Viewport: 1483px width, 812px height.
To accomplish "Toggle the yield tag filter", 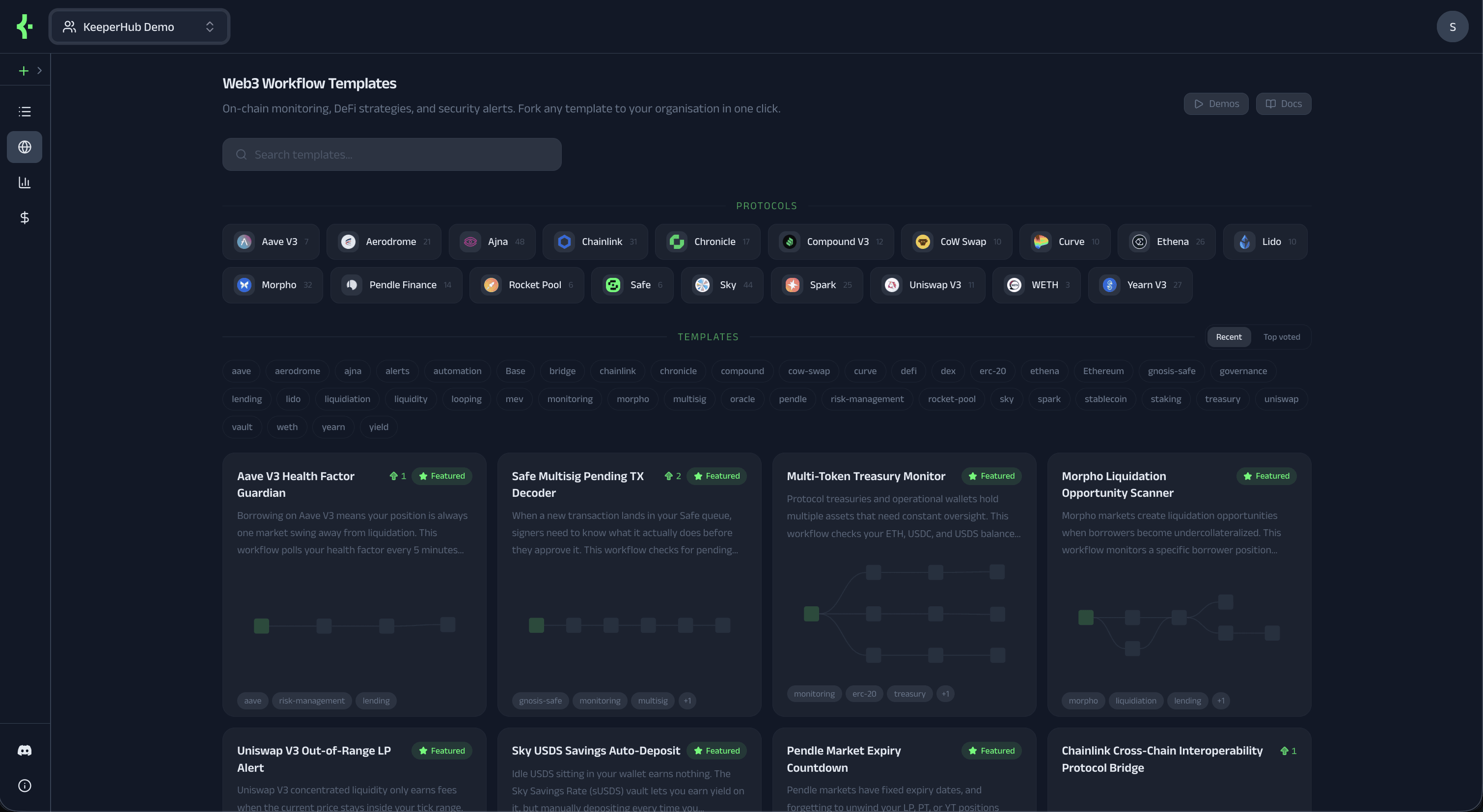I will (378, 427).
